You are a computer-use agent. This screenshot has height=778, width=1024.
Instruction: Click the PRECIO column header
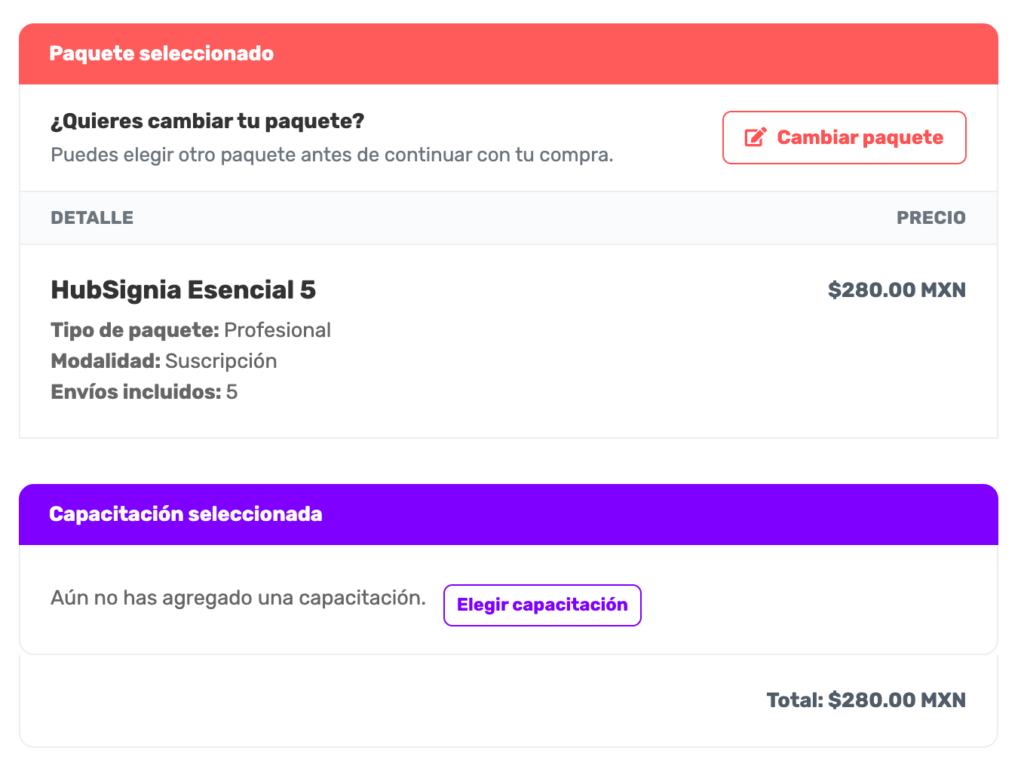(x=931, y=218)
